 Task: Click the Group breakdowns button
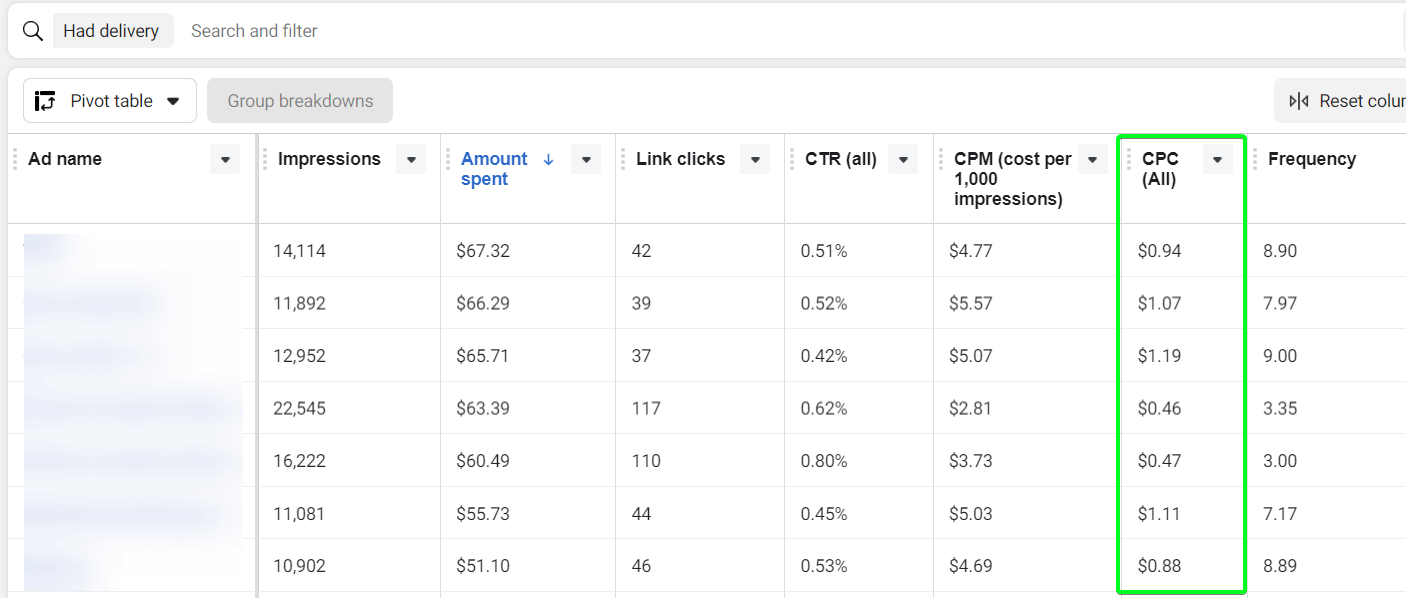[300, 101]
